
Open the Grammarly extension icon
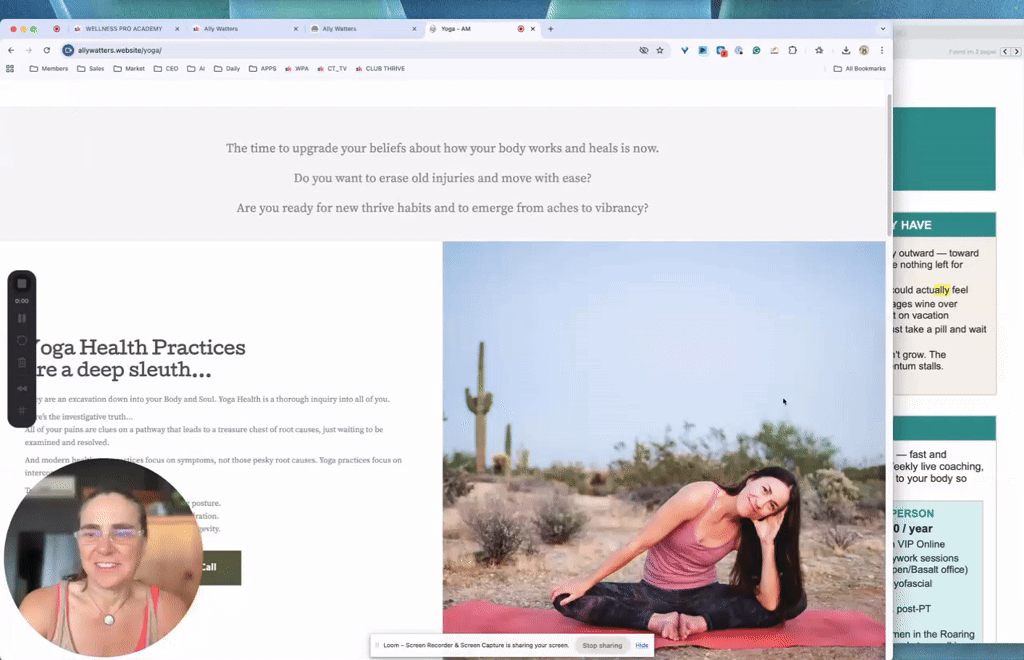pyautogui.click(x=757, y=50)
